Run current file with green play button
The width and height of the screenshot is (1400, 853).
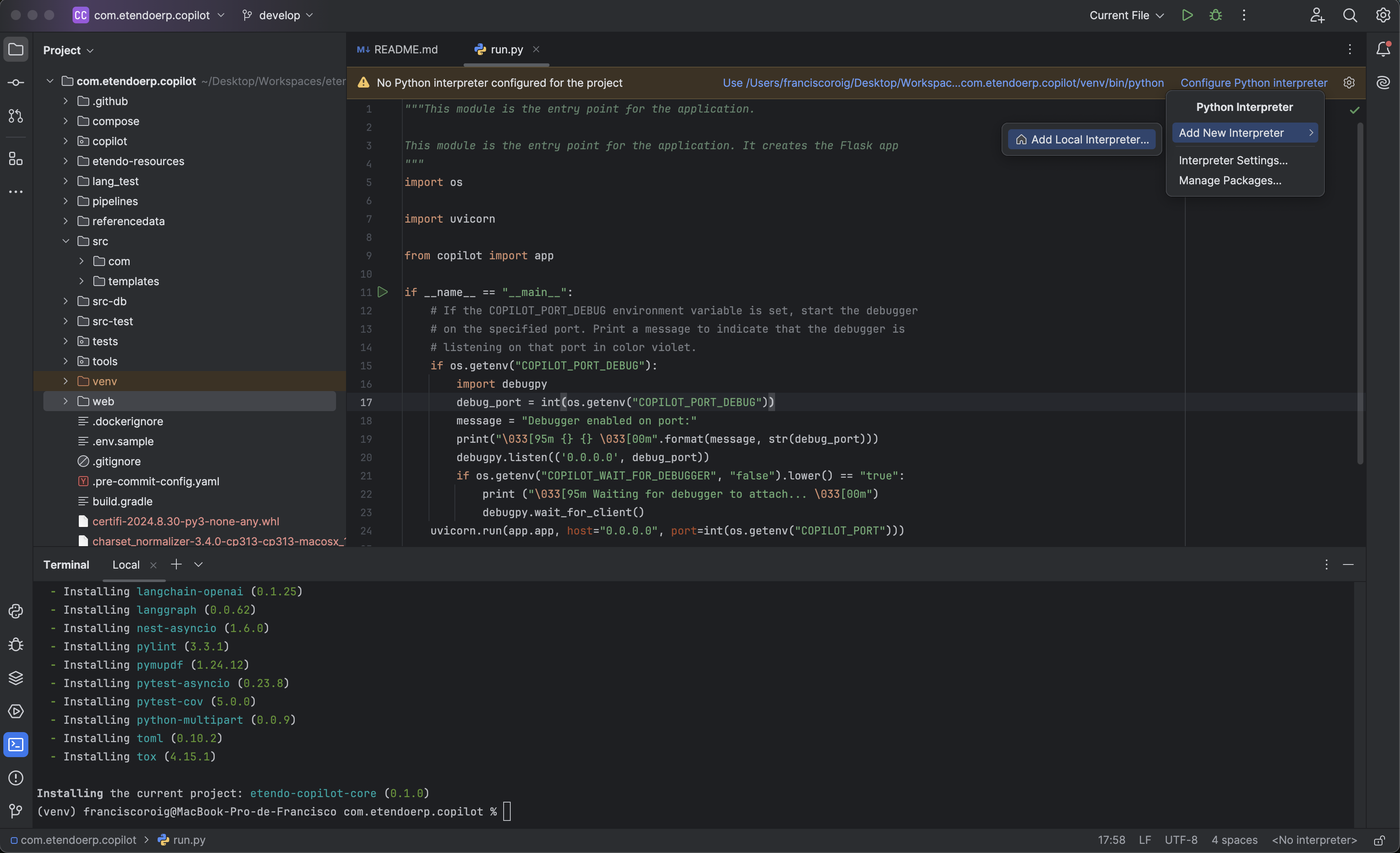(1187, 15)
